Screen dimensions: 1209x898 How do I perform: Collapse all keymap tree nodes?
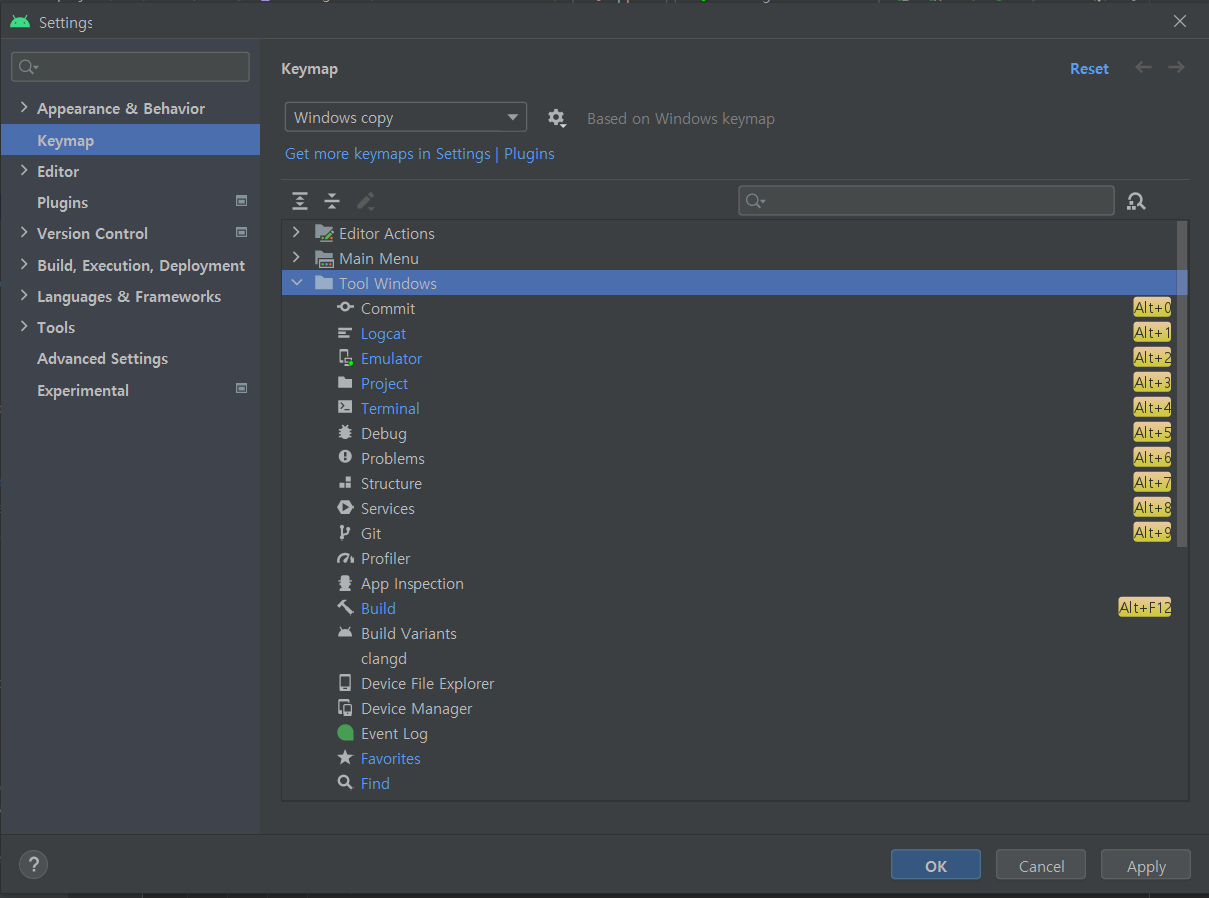pos(332,201)
